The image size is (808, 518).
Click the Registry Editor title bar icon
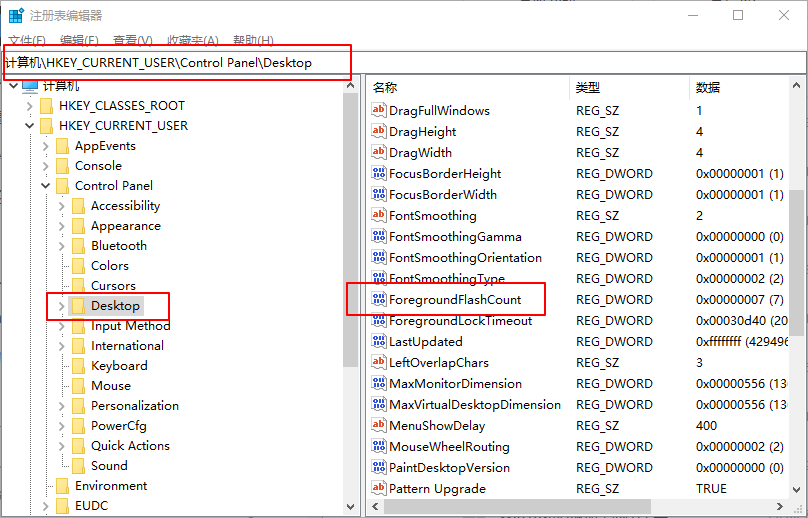pyautogui.click(x=16, y=16)
